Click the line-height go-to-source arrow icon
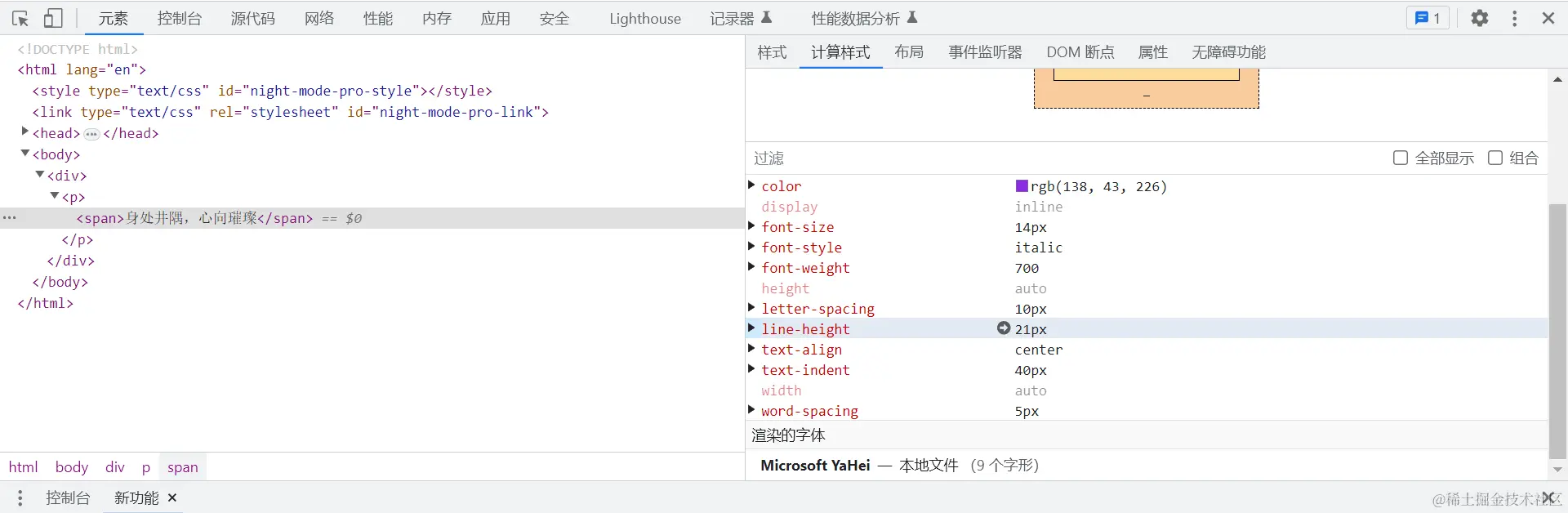This screenshot has width=1568, height=513. pos(1004,328)
